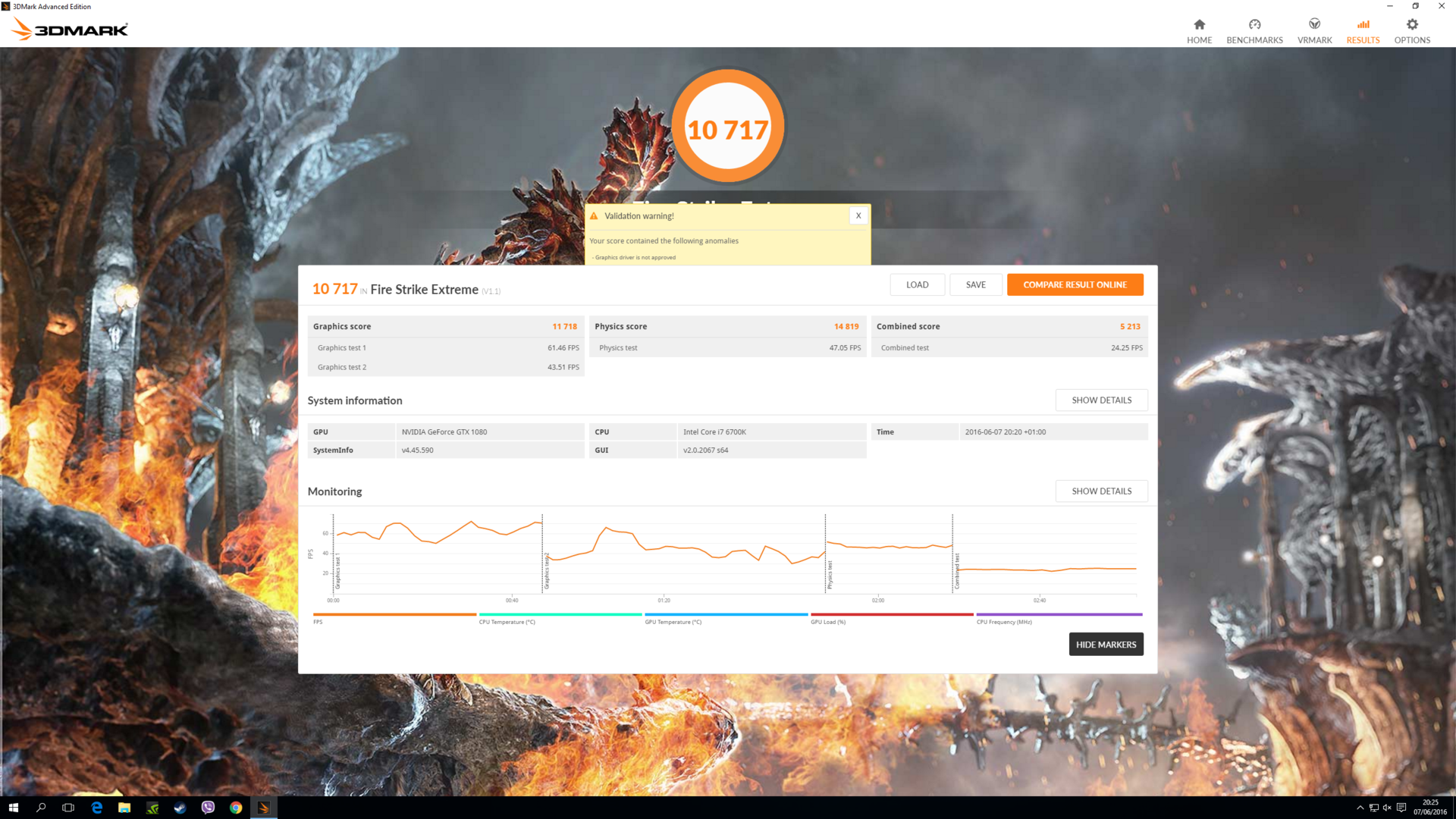Click the Intel Core i7 6700K value
Image resolution: width=1456 pixels, height=819 pixels.
pyautogui.click(x=714, y=431)
